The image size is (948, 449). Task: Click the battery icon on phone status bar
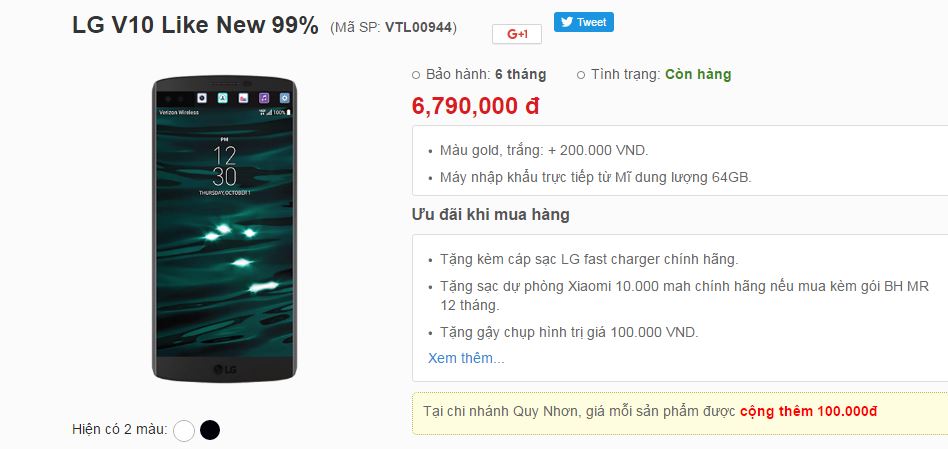coord(288,112)
